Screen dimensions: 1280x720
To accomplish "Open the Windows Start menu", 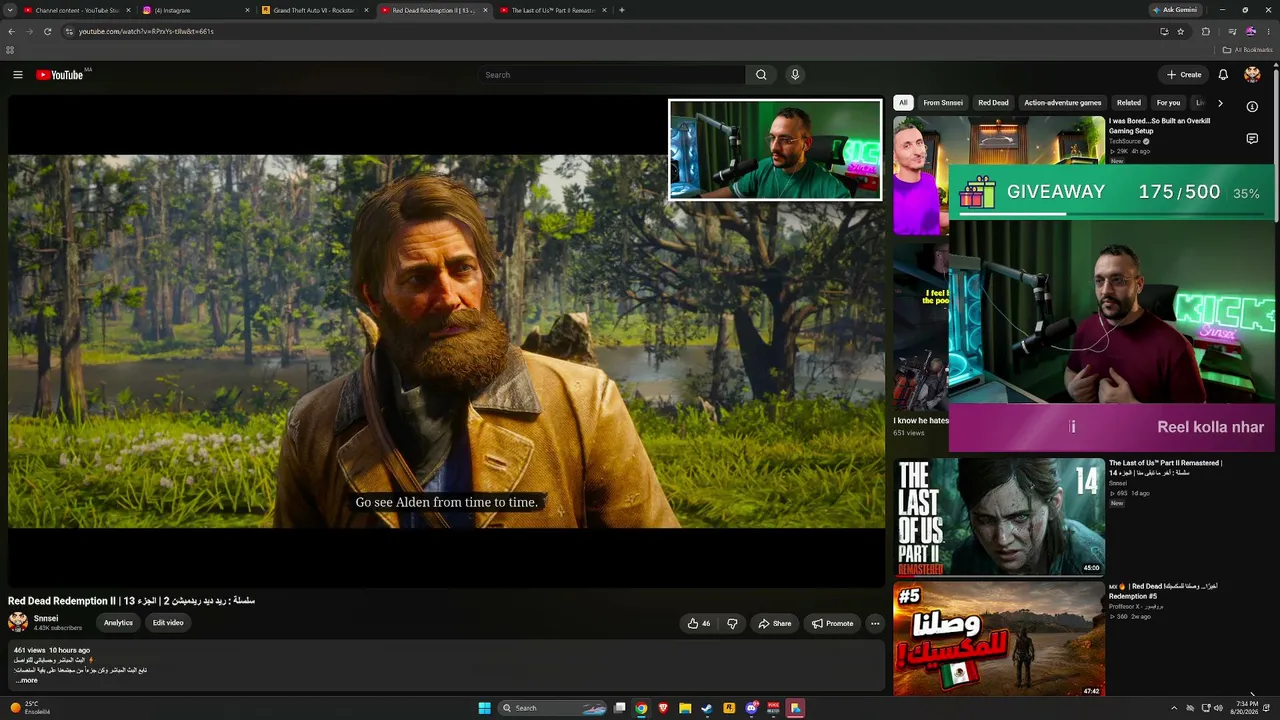I will [x=485, y=708].
